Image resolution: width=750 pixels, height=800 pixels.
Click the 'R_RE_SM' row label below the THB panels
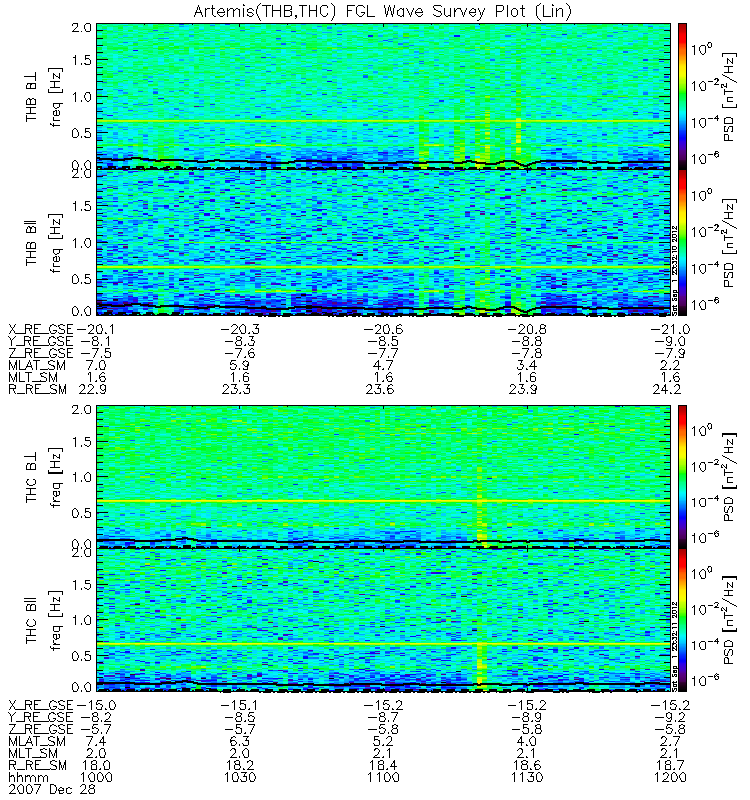[x=37, y=390]
